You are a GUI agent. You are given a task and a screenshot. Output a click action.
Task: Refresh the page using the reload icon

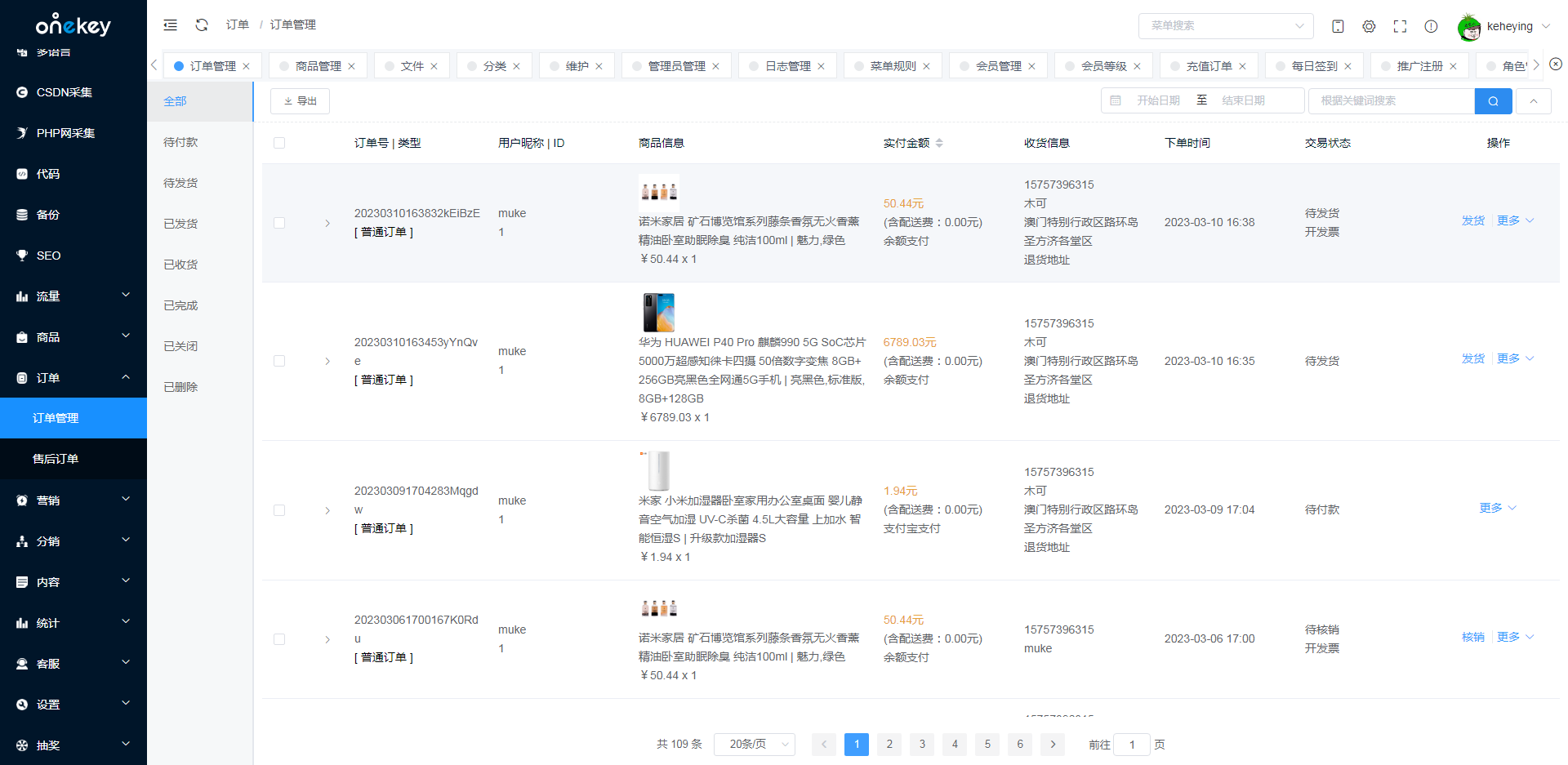coord(202,25)
